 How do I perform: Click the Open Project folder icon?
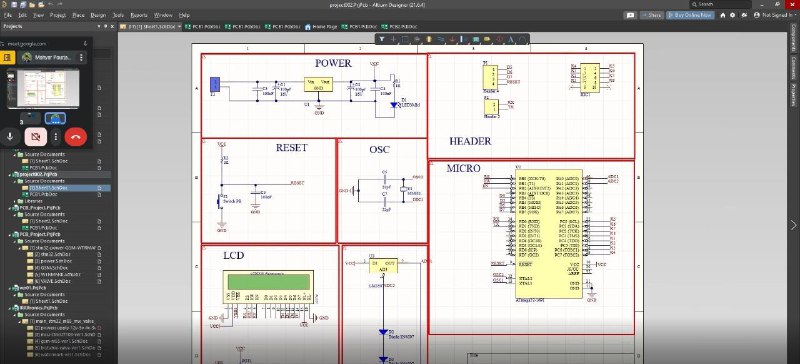(x=32, y=5)
